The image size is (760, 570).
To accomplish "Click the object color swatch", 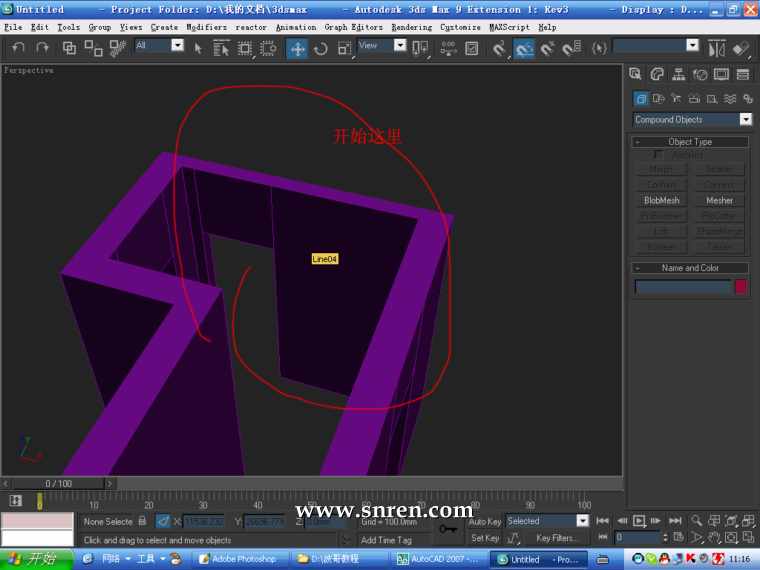I will [741, 287].
